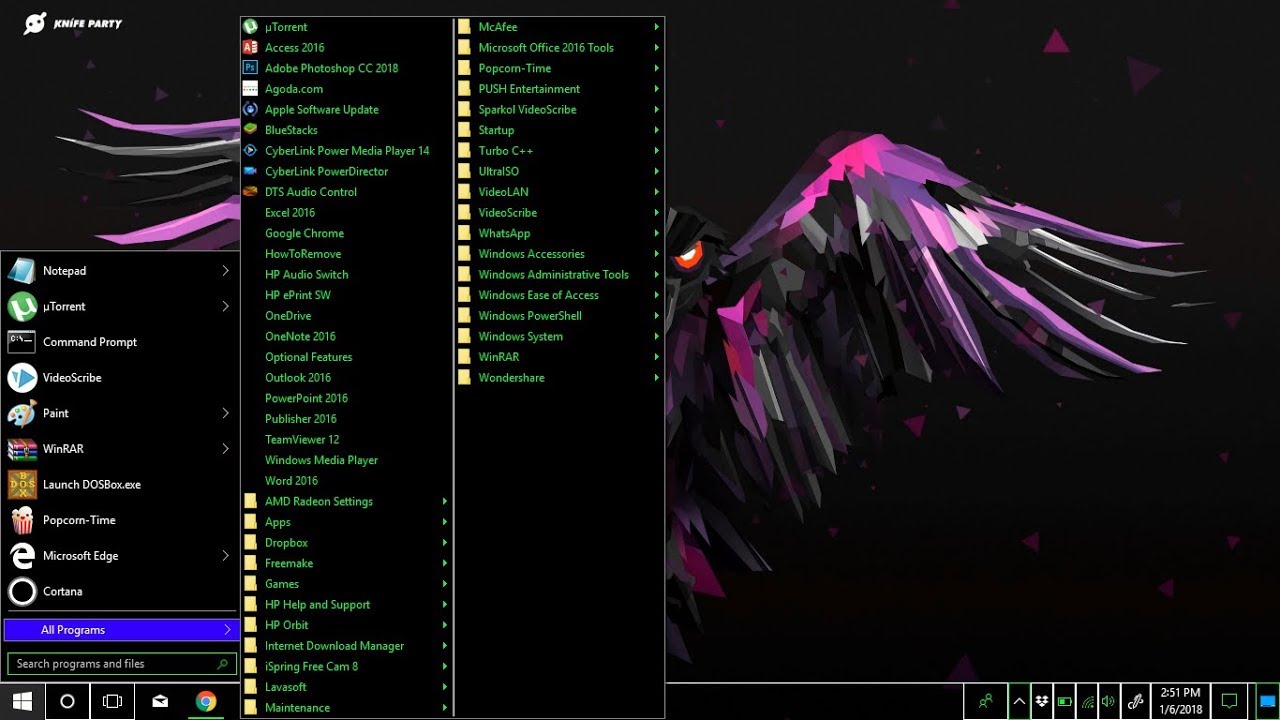
Task: Show hidden tray icons
Action: 1019,701
